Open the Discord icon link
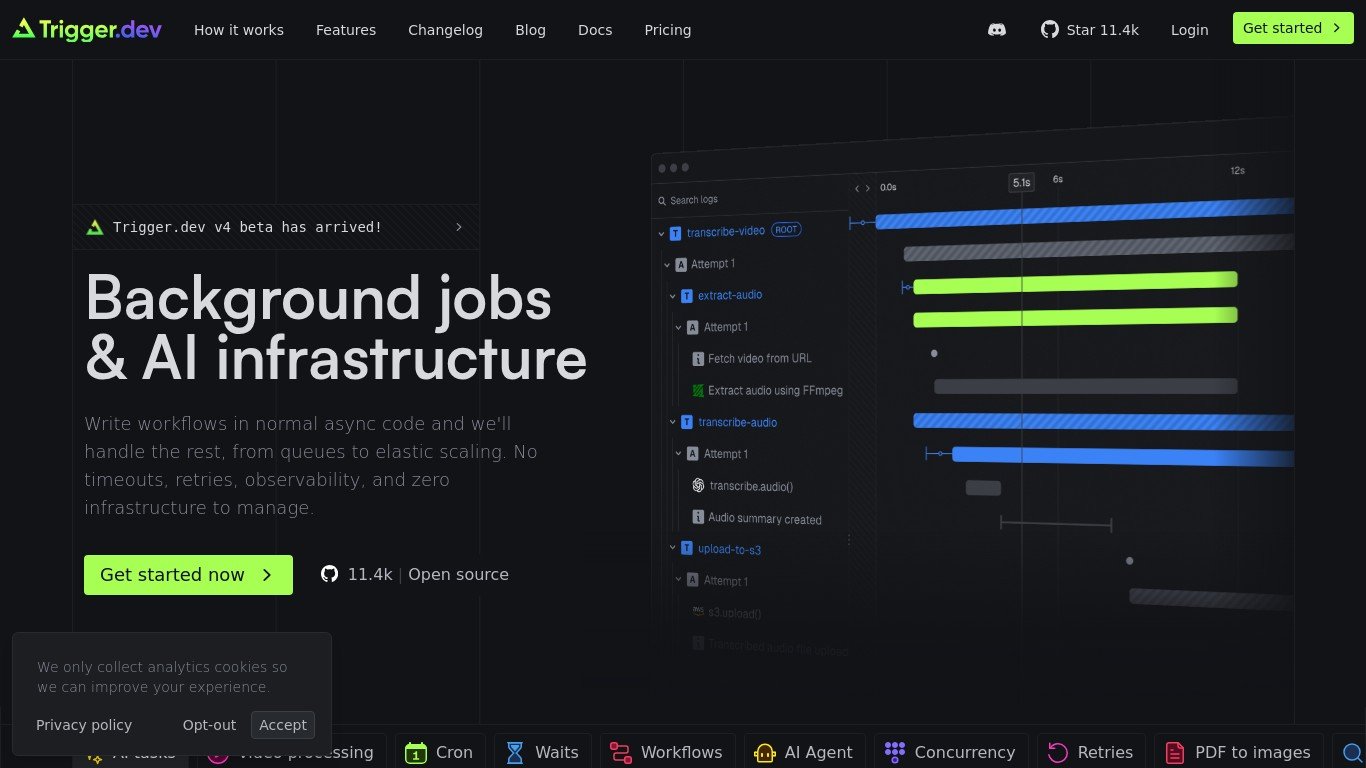The height and width of the screenshot is (768, 1366). [996, 30]
